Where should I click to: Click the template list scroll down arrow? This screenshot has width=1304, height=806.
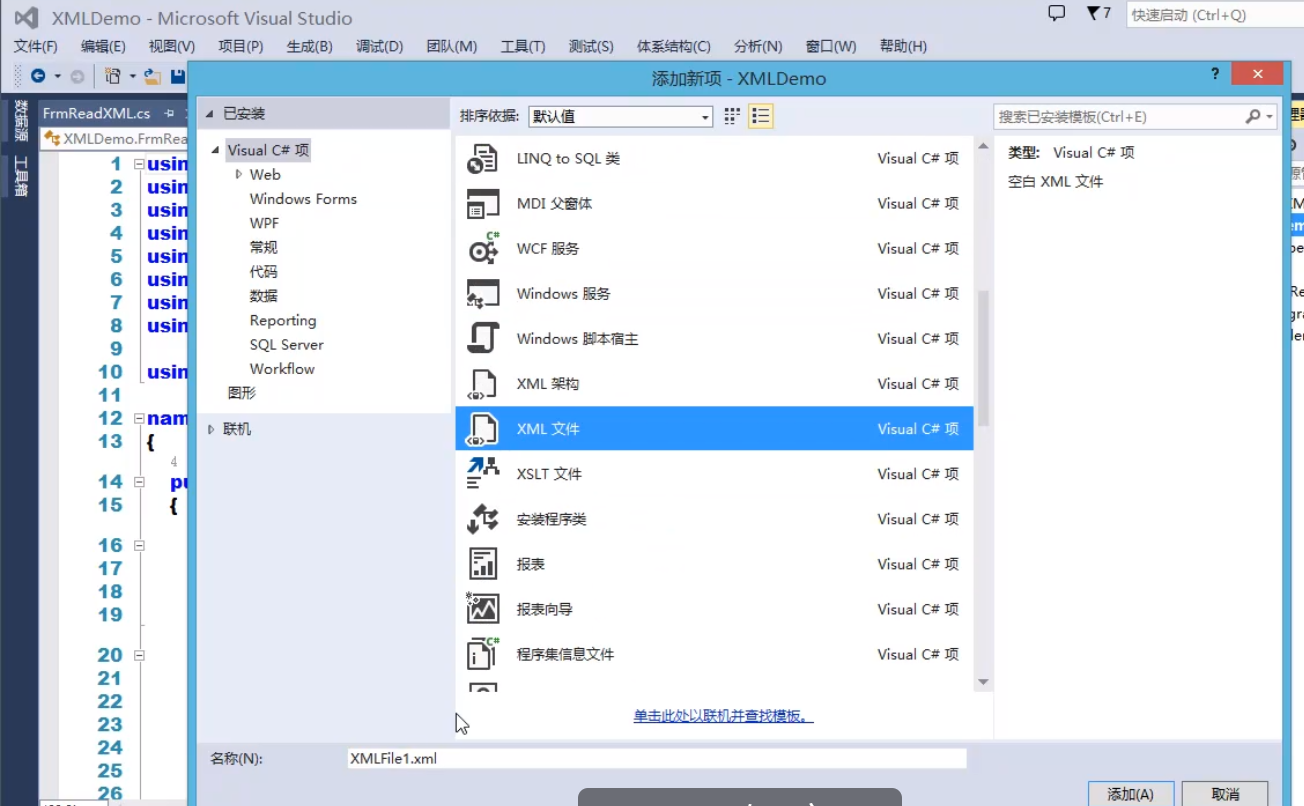point(983,682)
